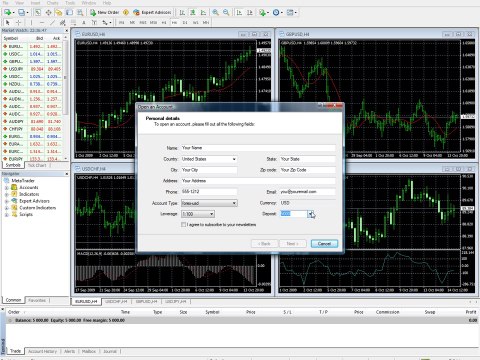Open the Deposit amount dropdown arrow
This screenshot has height=360, width=480.
click(x=311, y=214)
